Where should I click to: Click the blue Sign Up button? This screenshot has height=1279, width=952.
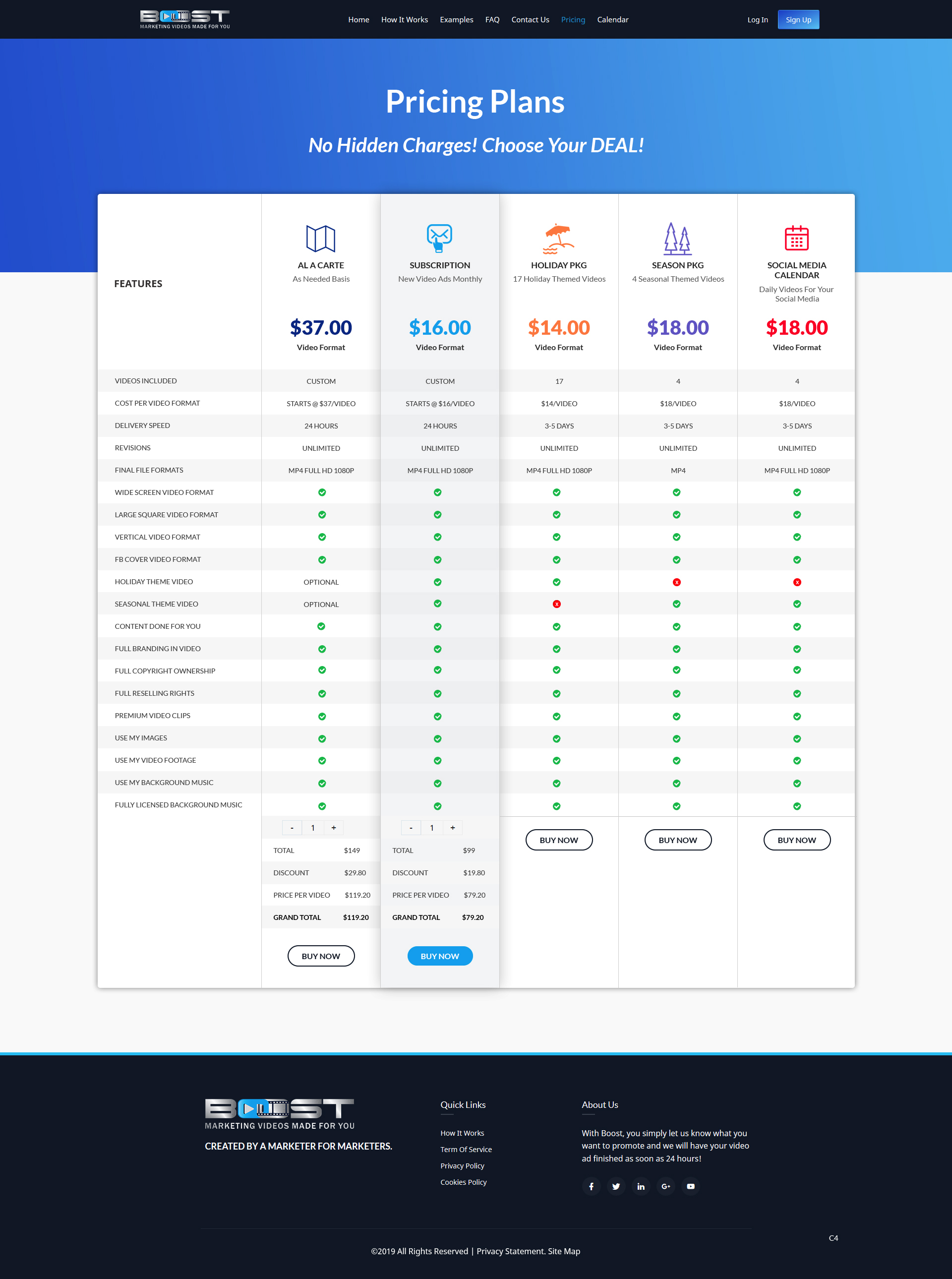point(798,20)
